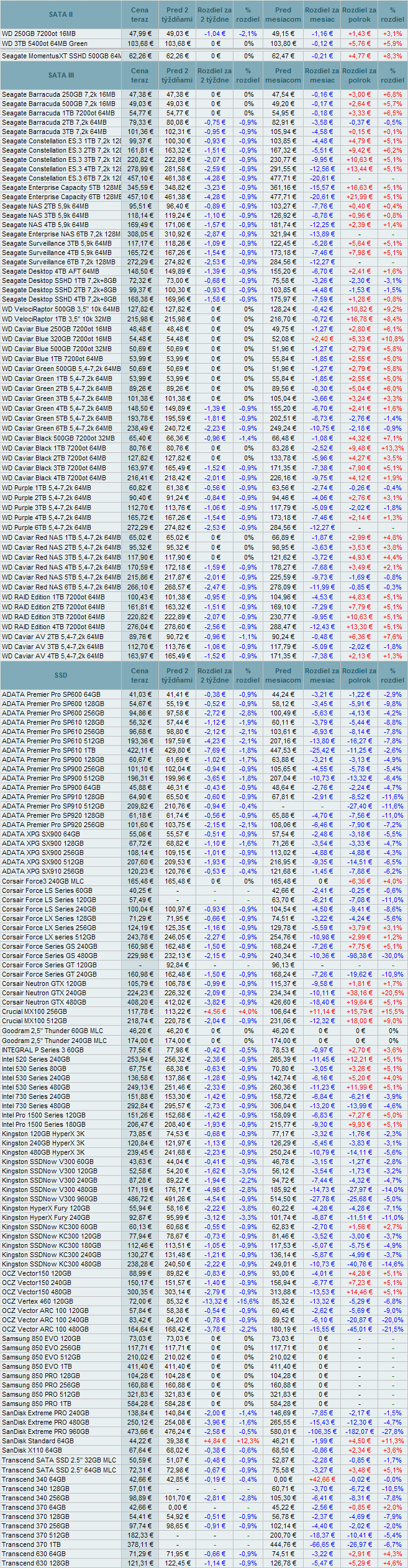Click 'WD 3TB 5400ot 64MB Green' row name

pyautogui.click(x=45, y=43)
